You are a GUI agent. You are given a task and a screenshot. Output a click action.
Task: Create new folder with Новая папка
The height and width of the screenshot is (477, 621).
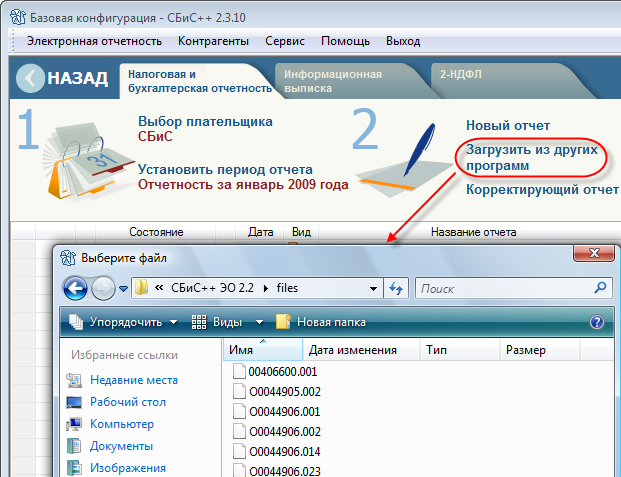click(320, 322)
